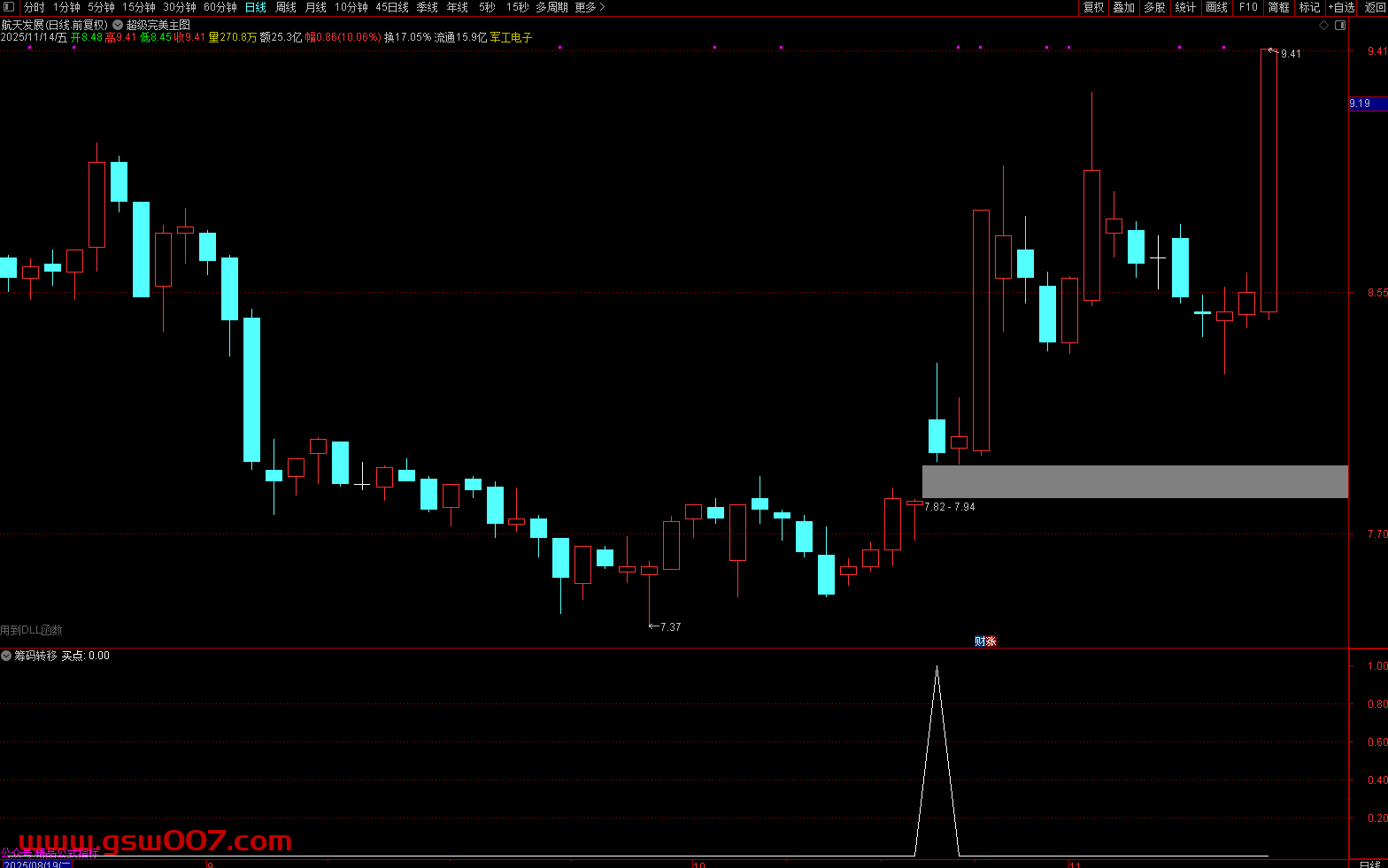Click the 军工电子 sector link

(511, 37)
